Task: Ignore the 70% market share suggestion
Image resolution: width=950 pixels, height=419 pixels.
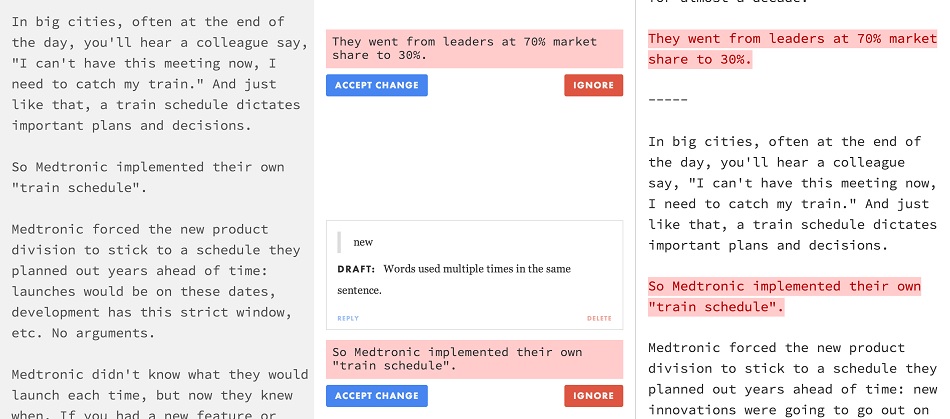Action: pos(593,86)
